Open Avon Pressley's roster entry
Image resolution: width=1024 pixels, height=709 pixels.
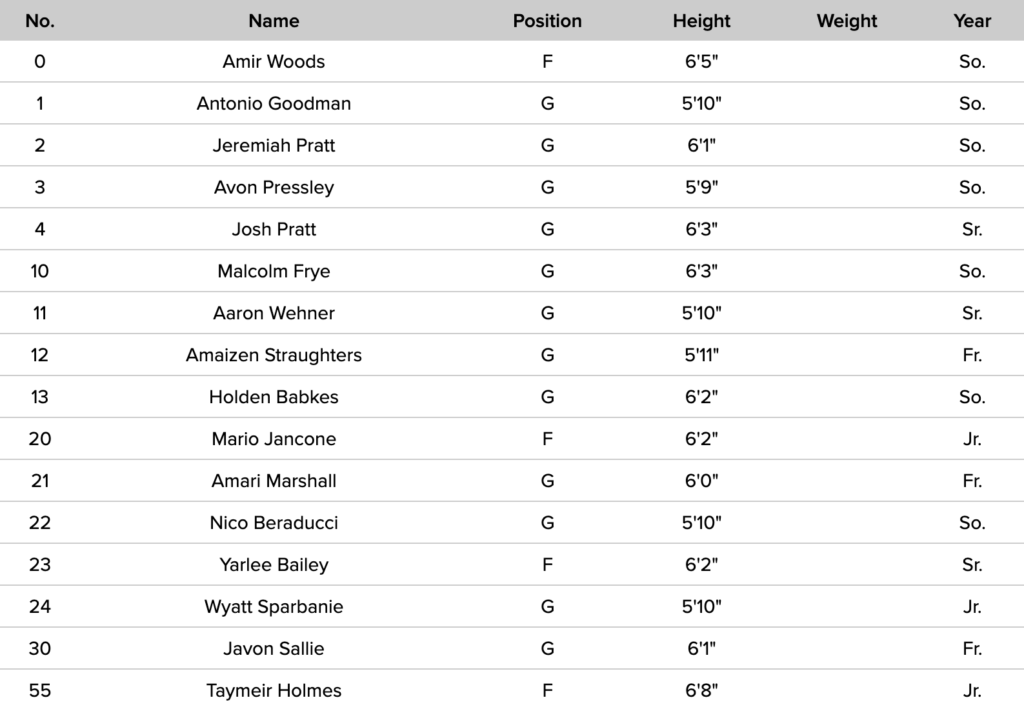pos(273,187)
